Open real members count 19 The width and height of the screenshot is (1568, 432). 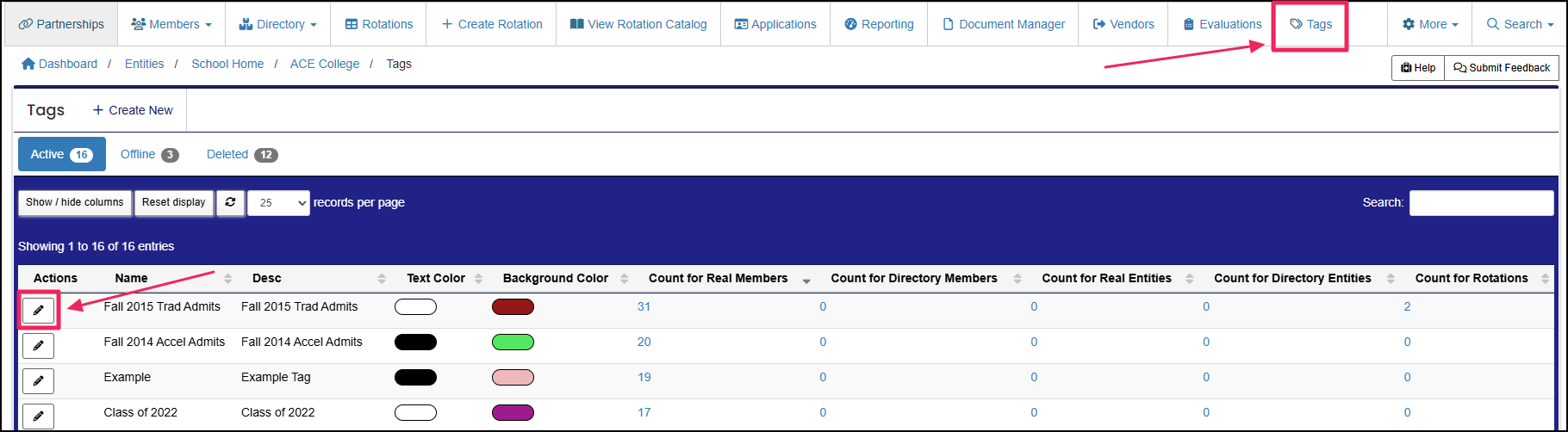click(644, 377)
